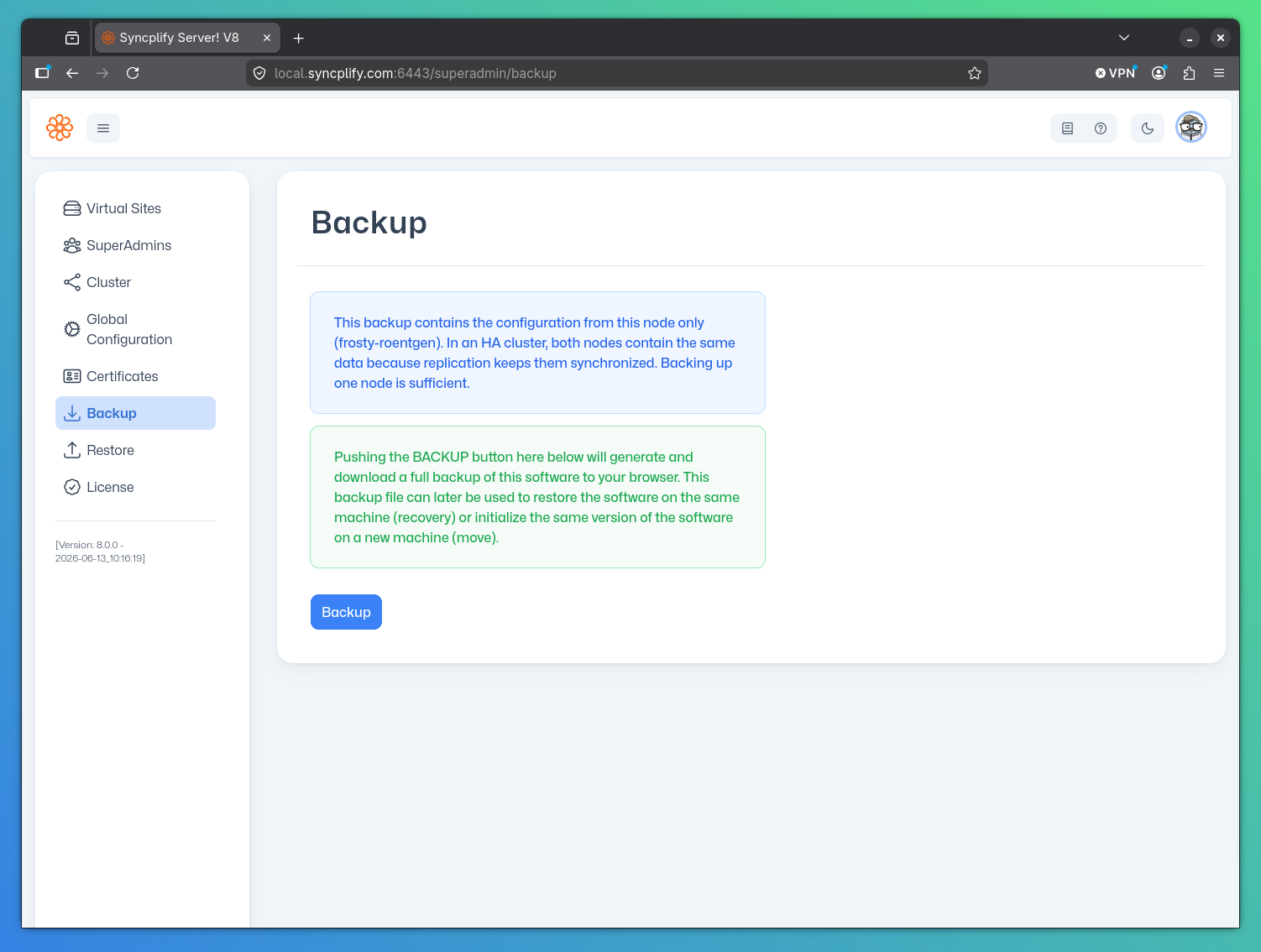Click the site security shield icon
This screenshot has height=952, width=1261.
pos(259,73)
